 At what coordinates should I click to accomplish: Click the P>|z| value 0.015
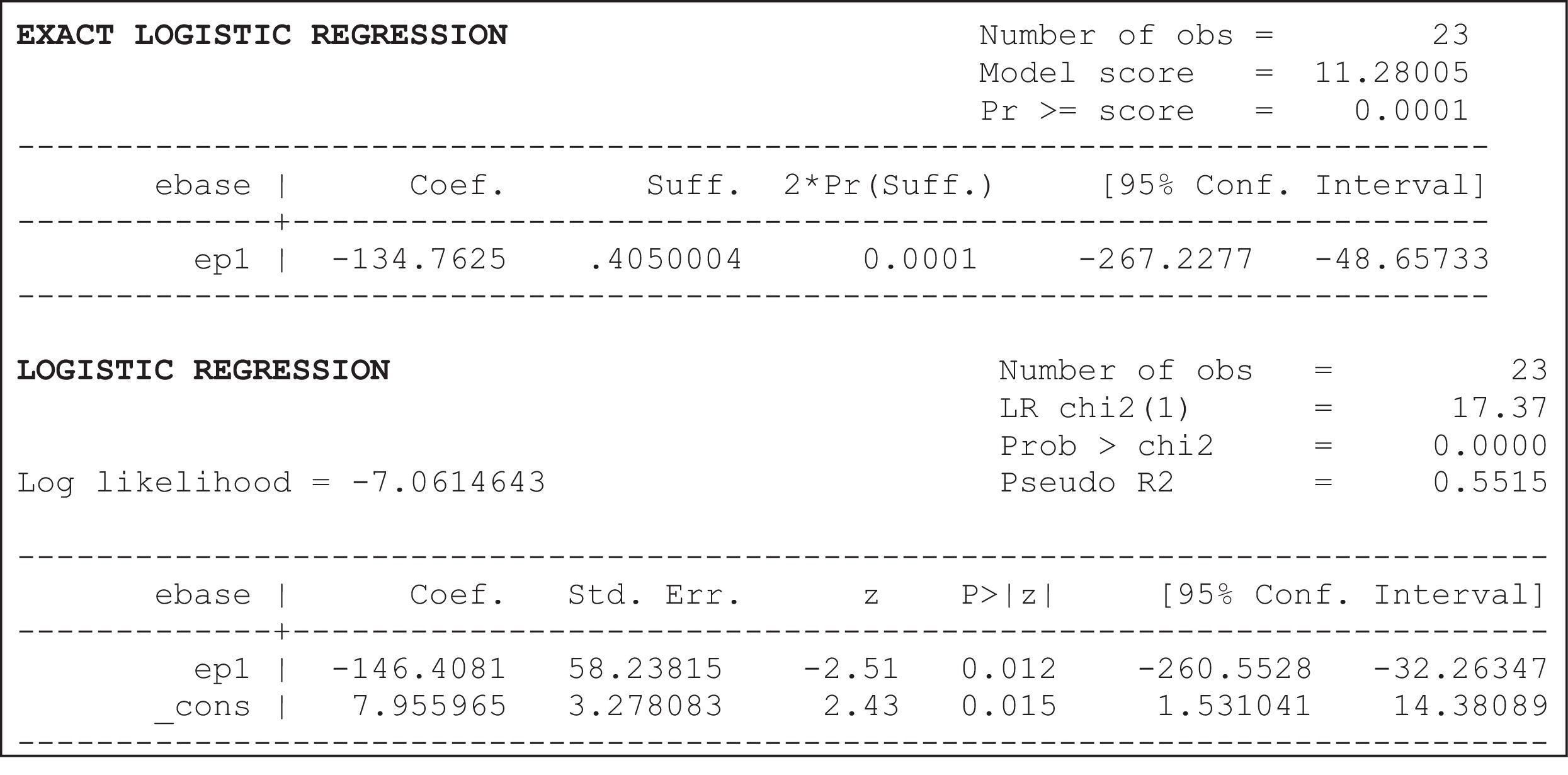coord(1009,706)
